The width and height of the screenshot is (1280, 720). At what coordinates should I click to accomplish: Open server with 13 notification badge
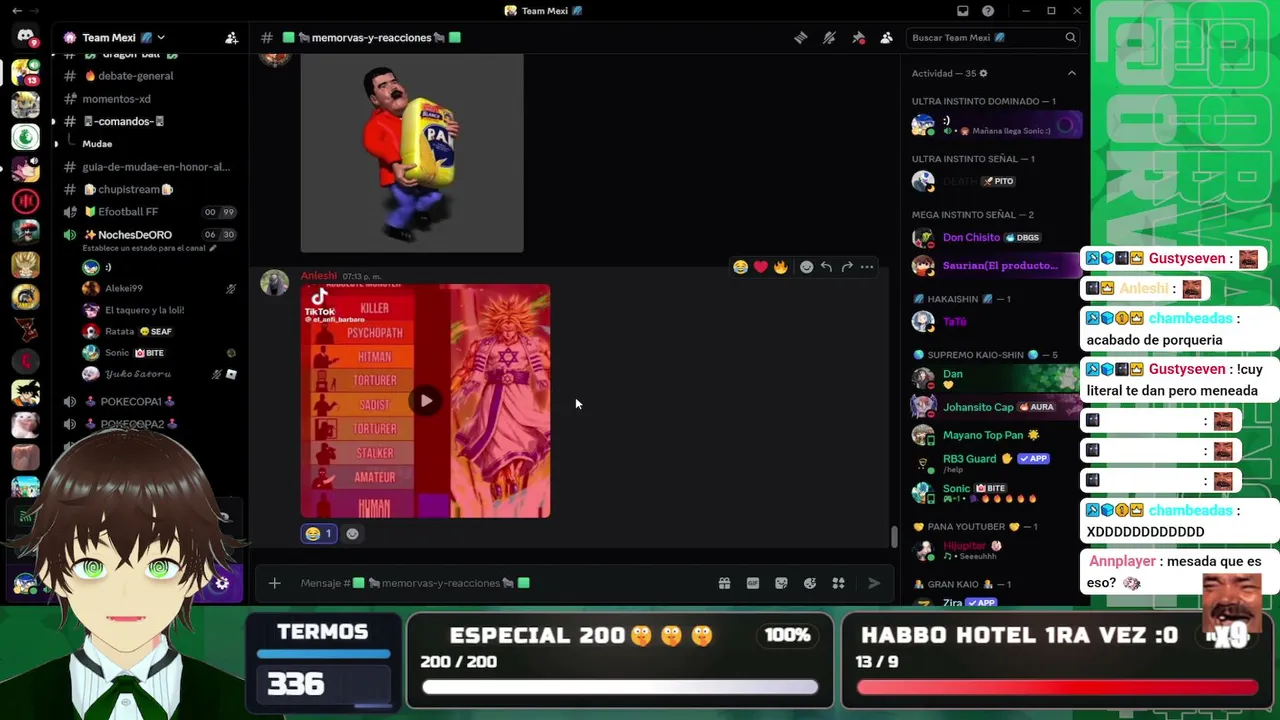(x=25, y=72)
